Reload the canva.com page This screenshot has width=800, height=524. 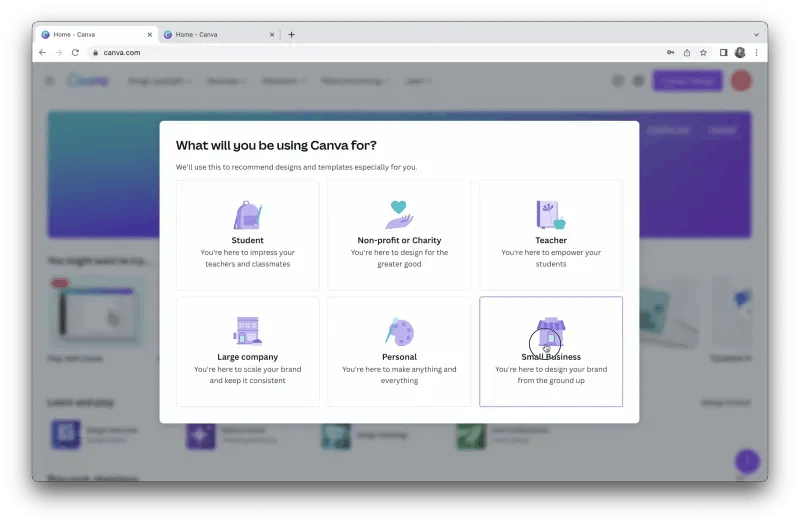coord(76,53)
